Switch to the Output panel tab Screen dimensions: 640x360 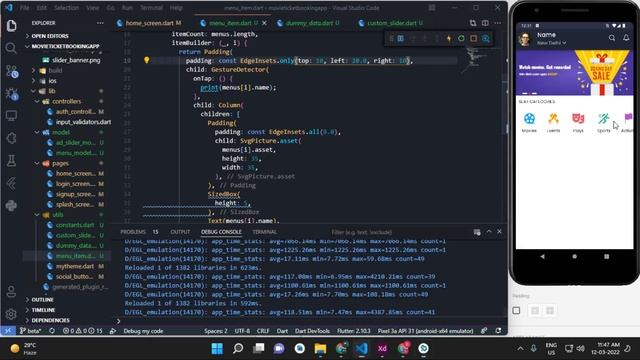pyautogui.click(x=180, y=232)
